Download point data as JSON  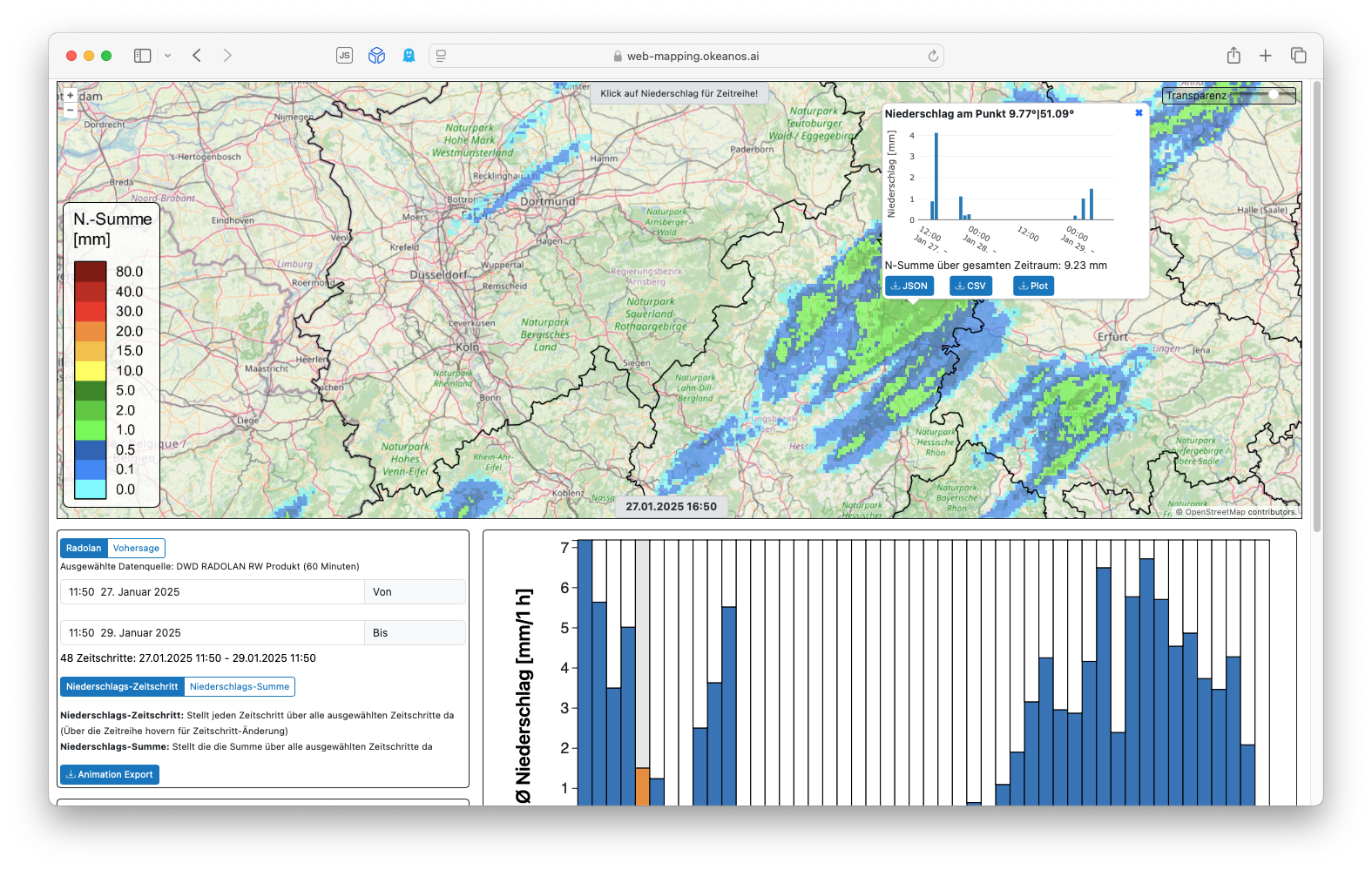point(909,286)
